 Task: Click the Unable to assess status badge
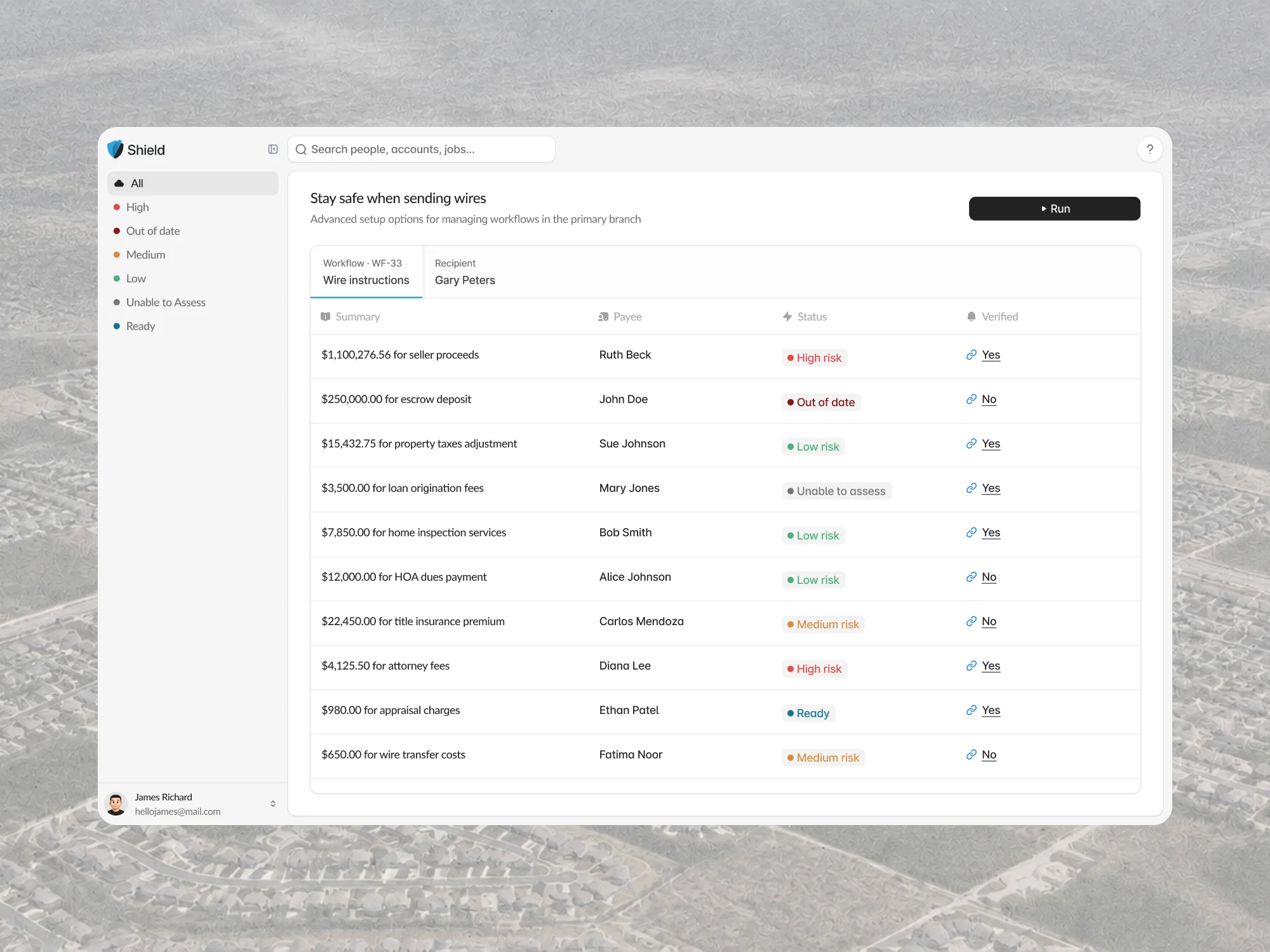pyautogui.click(x=836, y=491)
